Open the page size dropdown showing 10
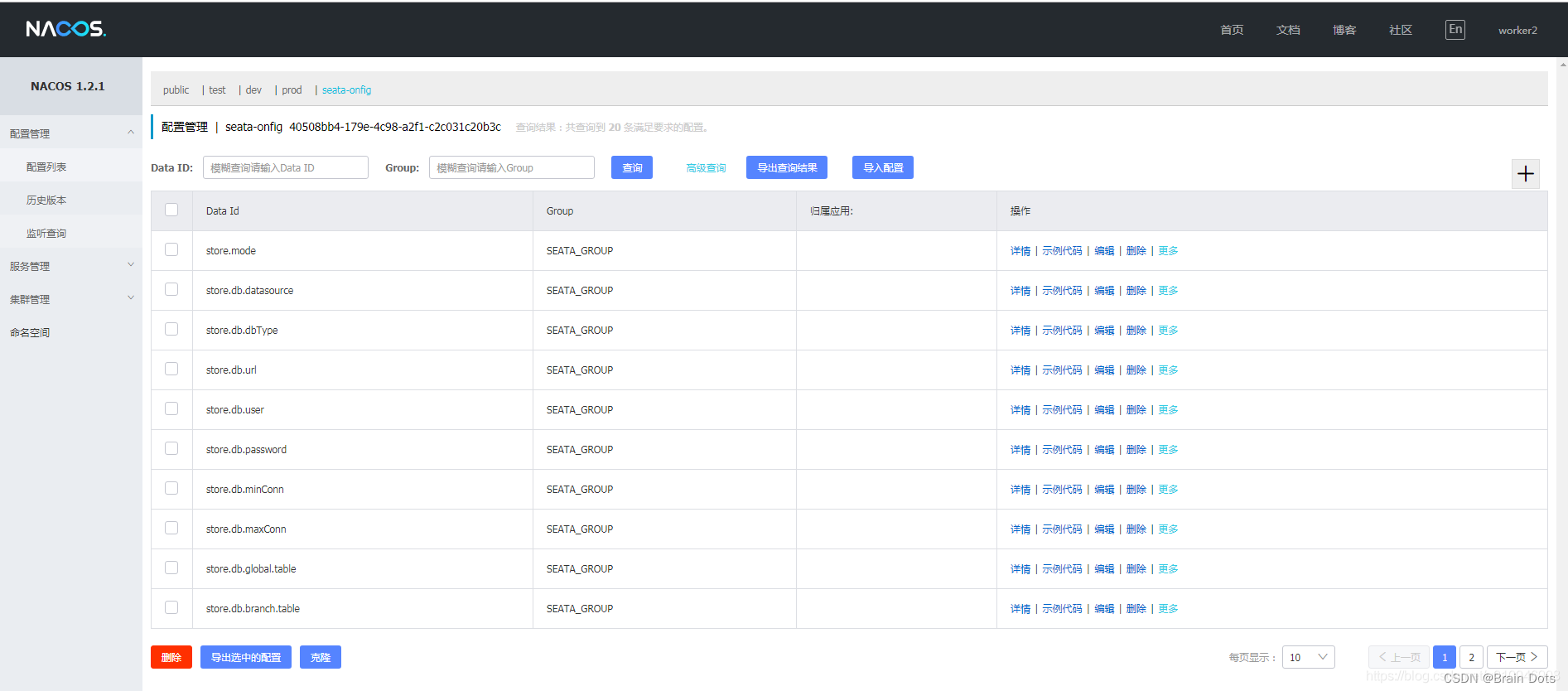Screen dimensions: 1568x691 tap(1308, 657)
